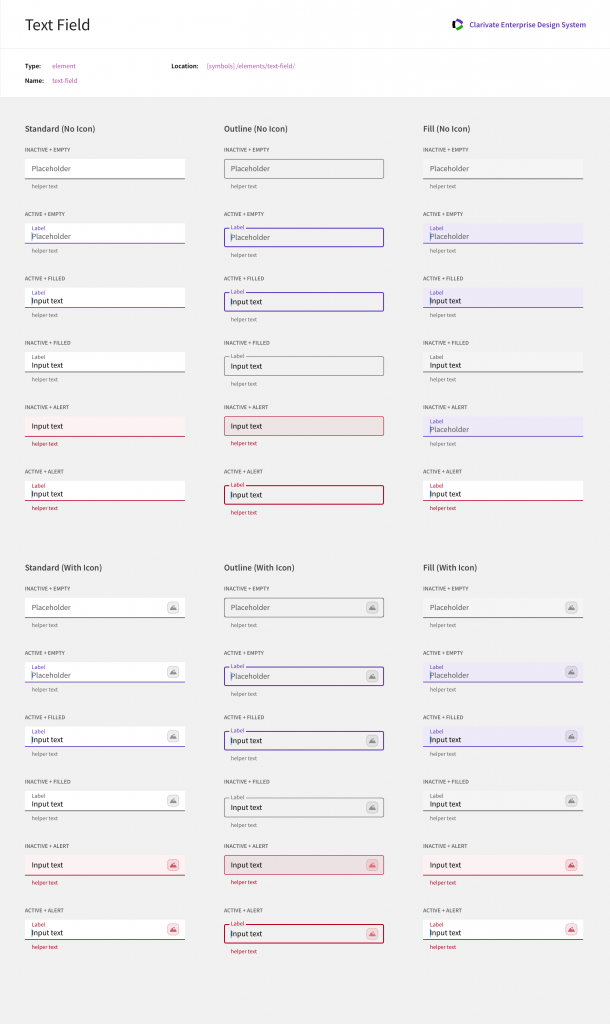This screenshot has width=610, height=1024.
Task: Focus Standard No Icon inactive empty Placeholder field
Action: coord(105,169)
